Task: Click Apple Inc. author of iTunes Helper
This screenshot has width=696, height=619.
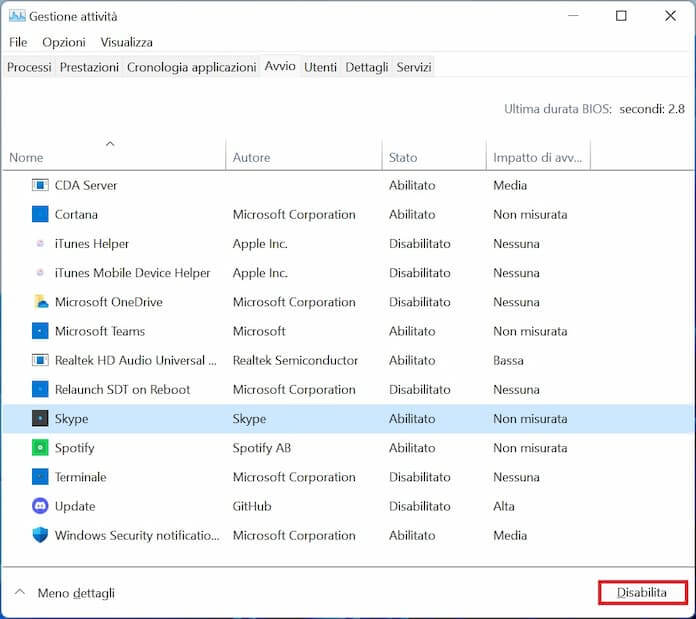Action: coord(261,244)
